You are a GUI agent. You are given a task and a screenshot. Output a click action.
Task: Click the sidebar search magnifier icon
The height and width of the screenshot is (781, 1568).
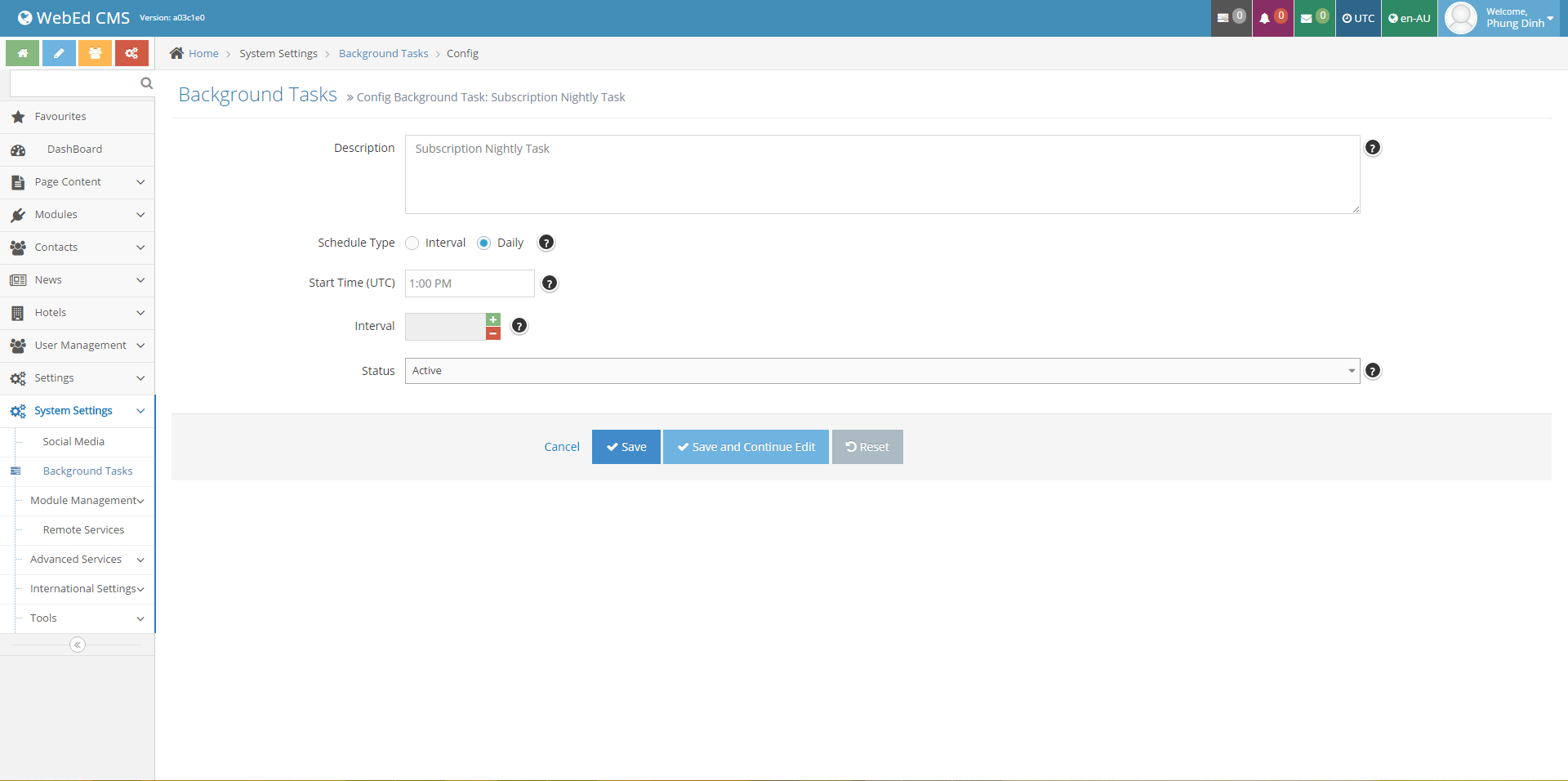click(146, 83)
